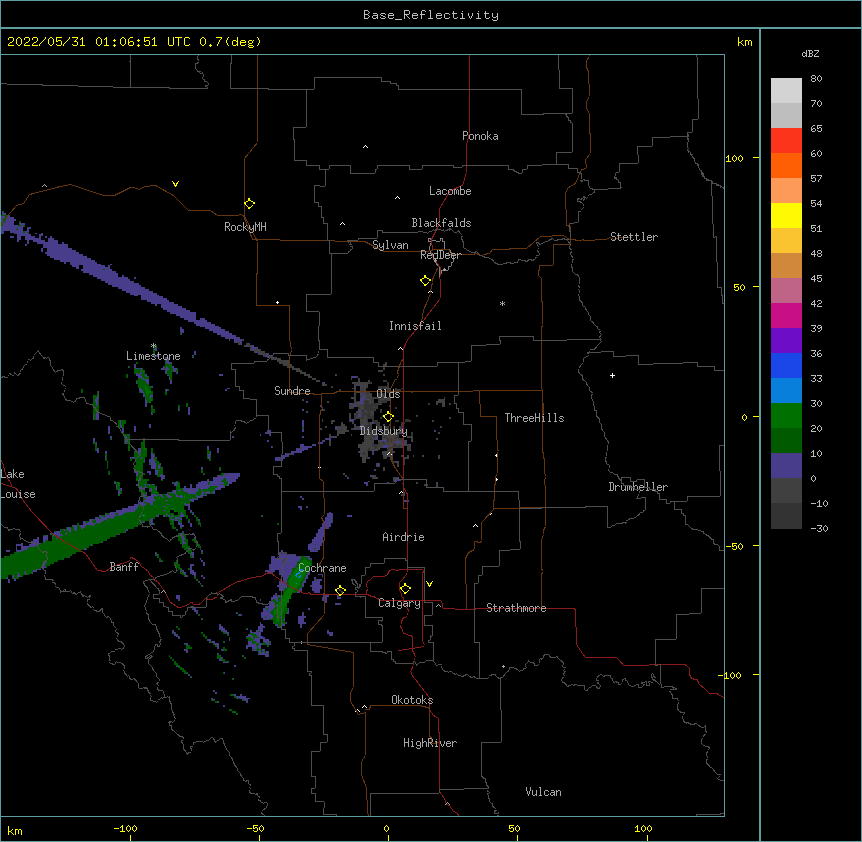Click the Stettler city label

tap(634, 237)
